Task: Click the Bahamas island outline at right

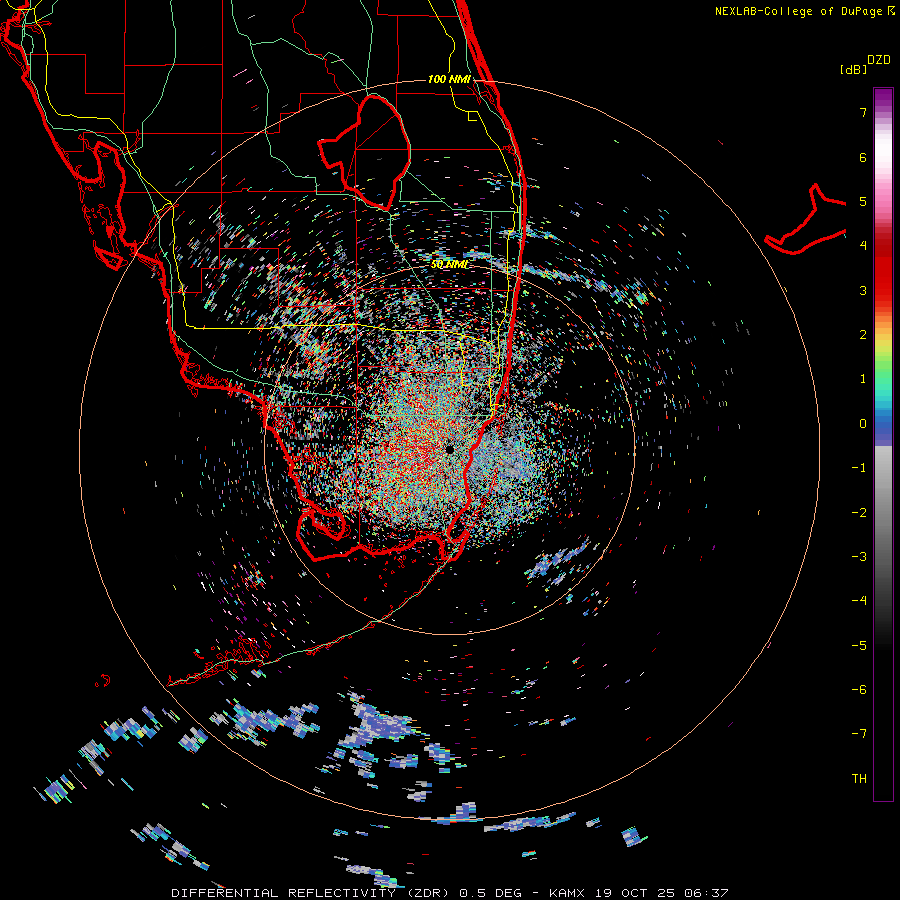Action: click(806, 219)
